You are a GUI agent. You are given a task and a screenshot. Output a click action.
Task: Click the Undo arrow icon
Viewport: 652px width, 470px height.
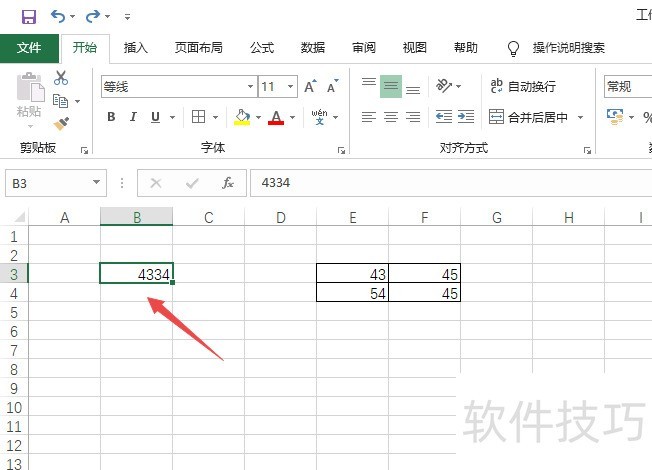click(58, 16)
